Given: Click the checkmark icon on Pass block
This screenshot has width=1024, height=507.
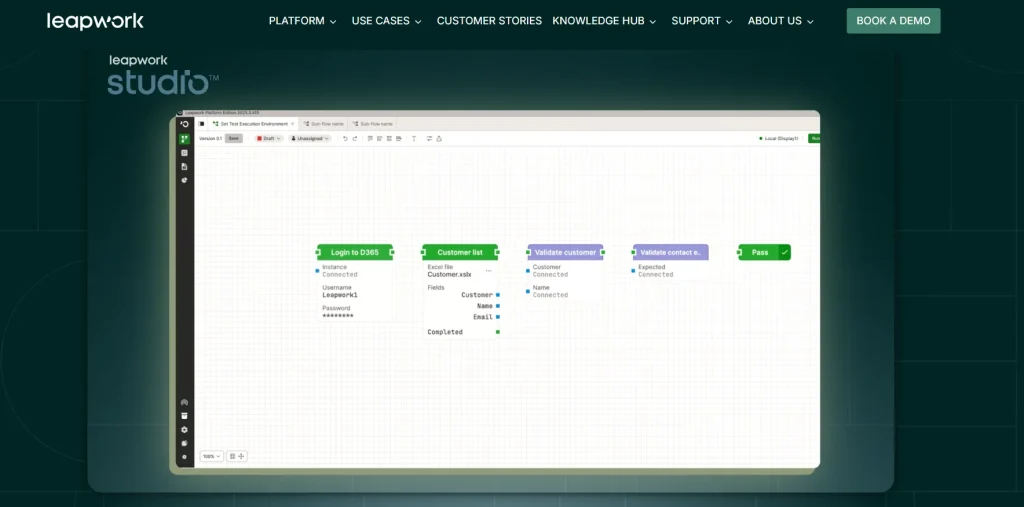Looking at the screenshot, I should (785, 252).
